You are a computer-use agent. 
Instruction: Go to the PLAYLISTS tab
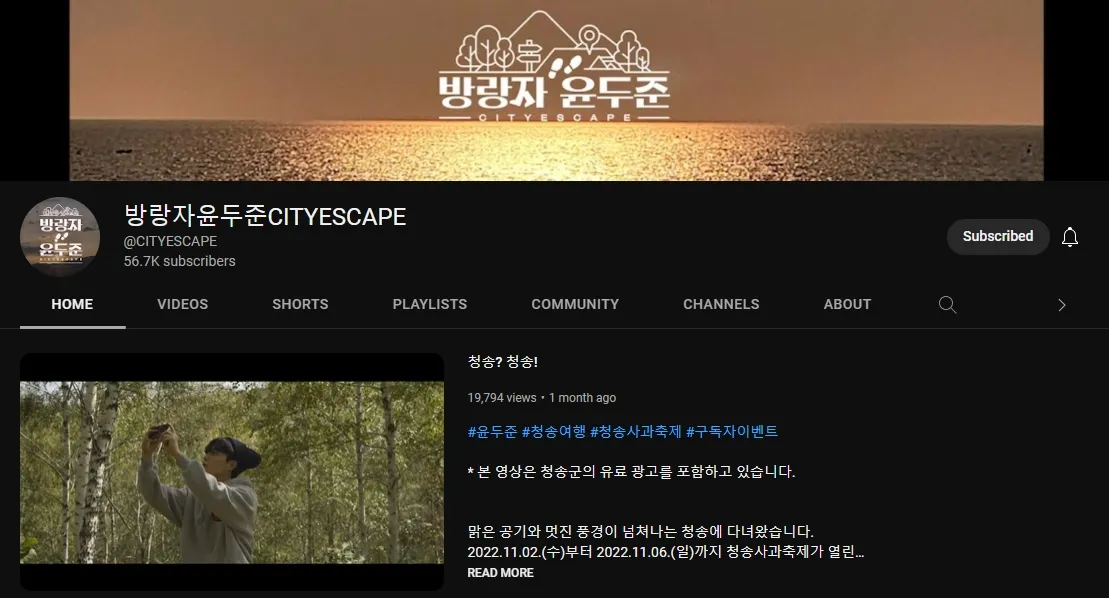(x=429, y=304)
